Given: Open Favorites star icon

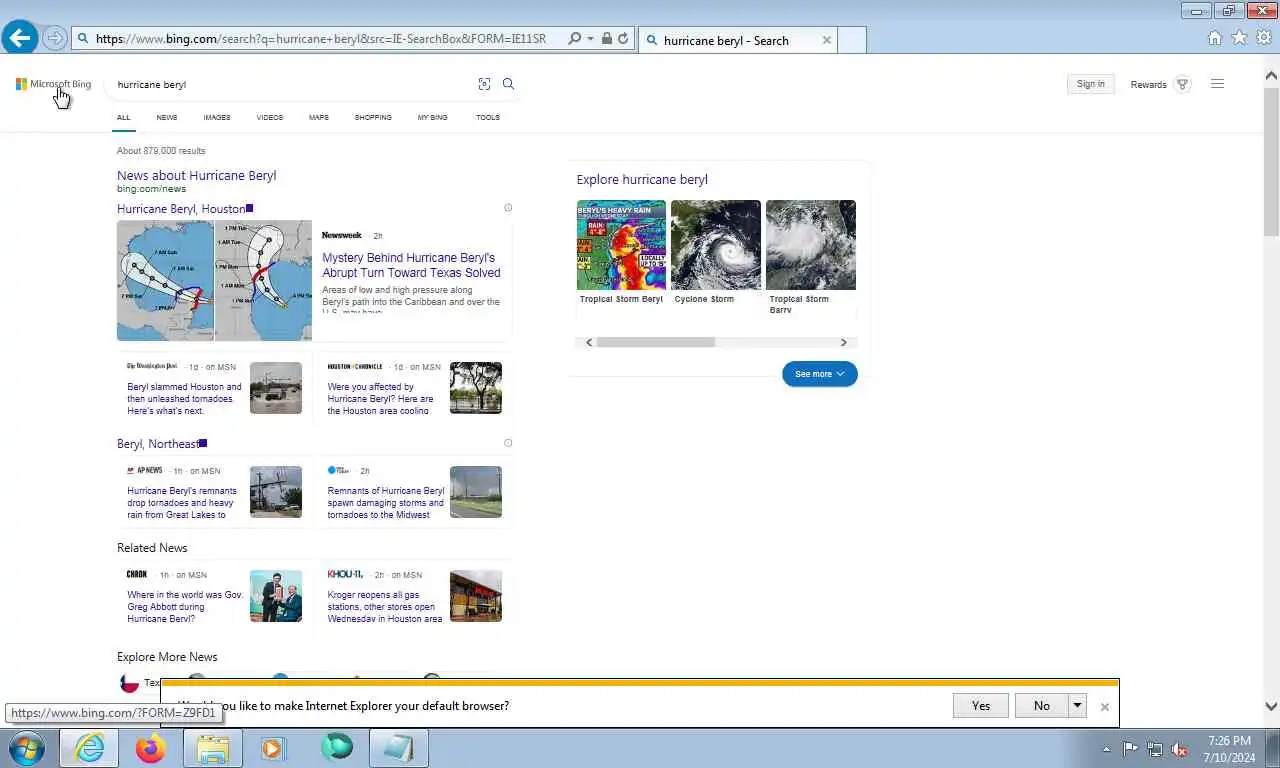Looking at the screenshot, I should 1239,38.
